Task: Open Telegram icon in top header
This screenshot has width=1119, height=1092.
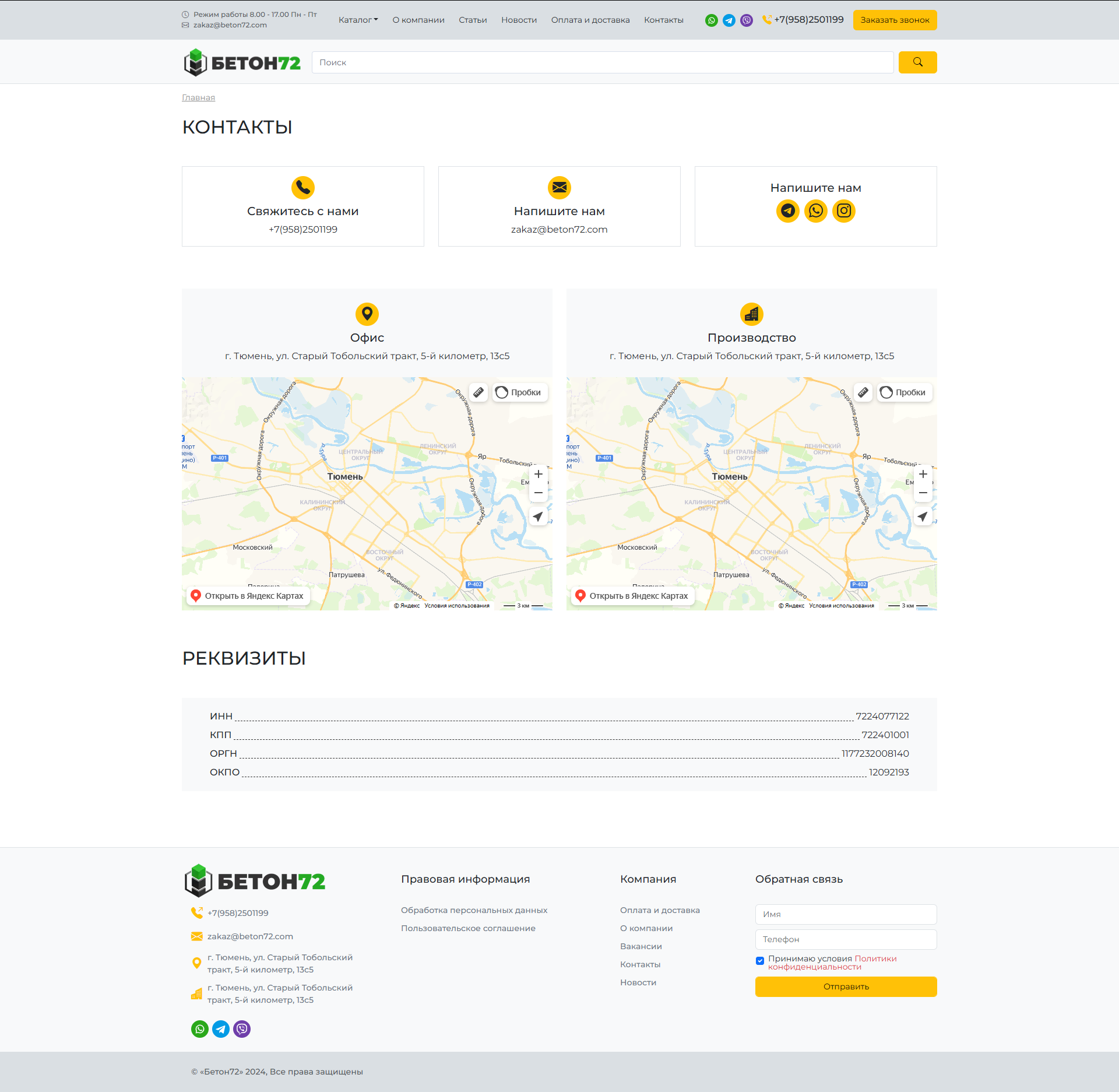Action: pyautogui.click(x=729, y=20)
